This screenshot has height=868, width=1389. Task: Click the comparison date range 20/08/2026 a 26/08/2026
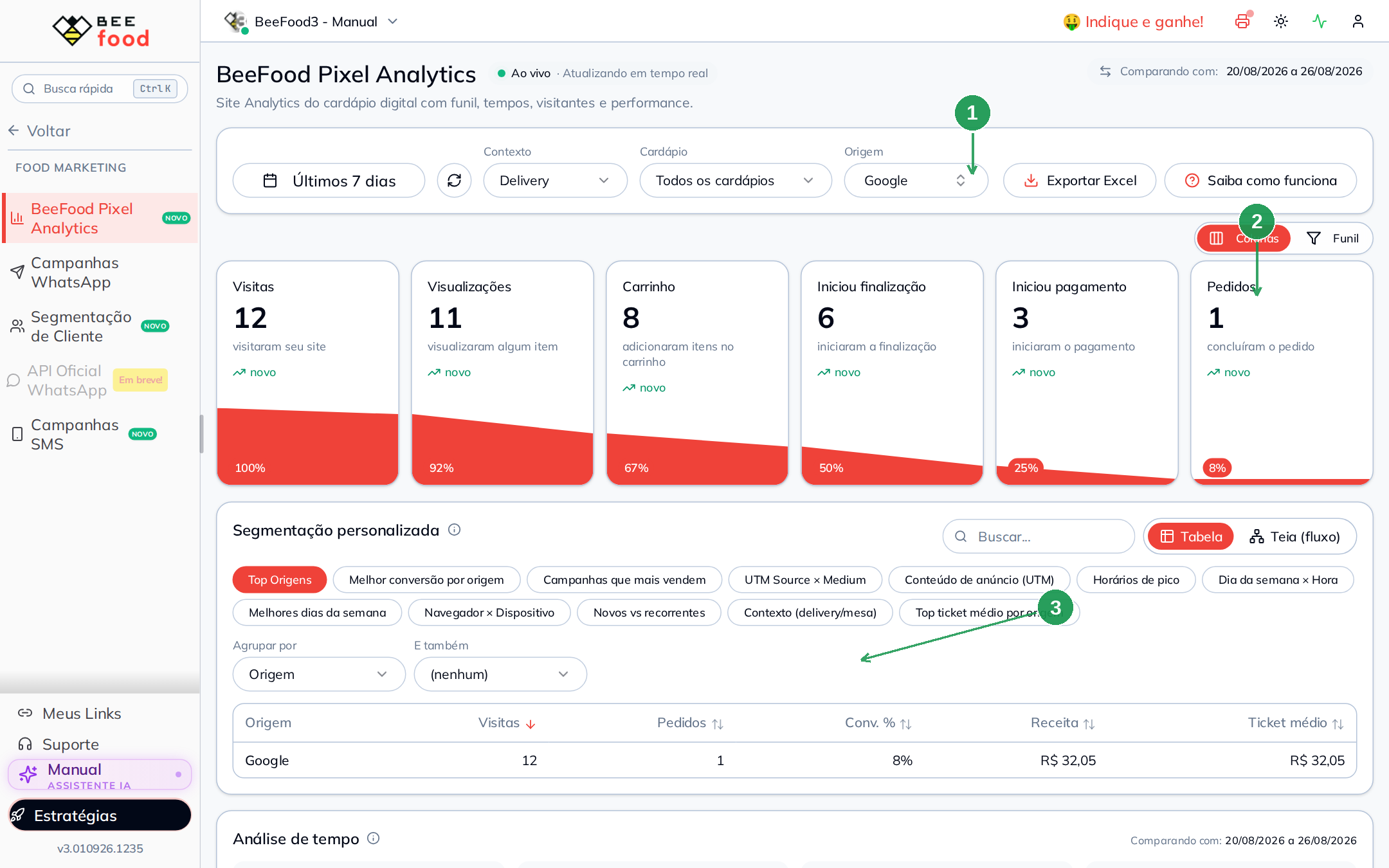(1294, 71)
